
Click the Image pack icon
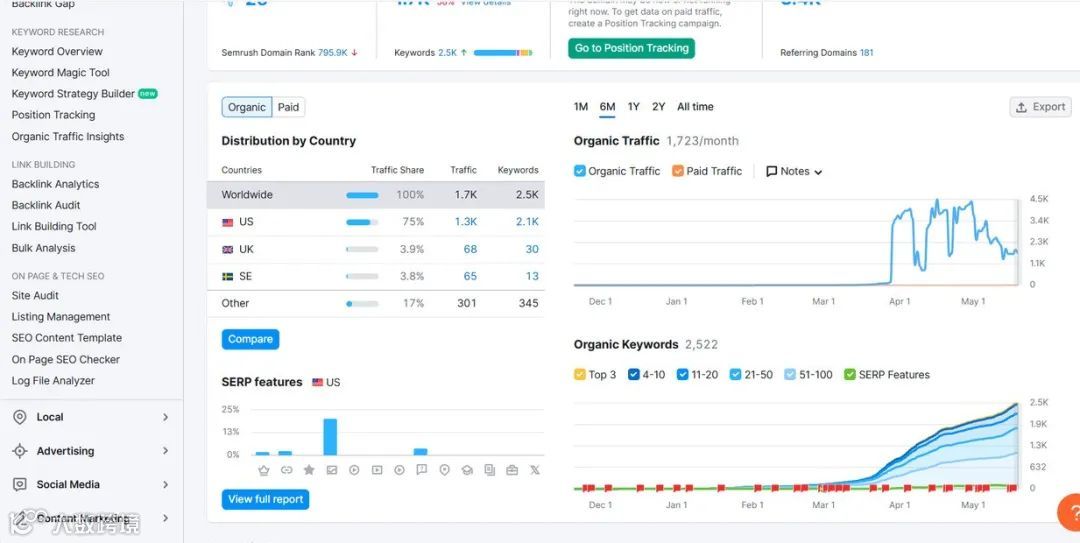[331, 470]
